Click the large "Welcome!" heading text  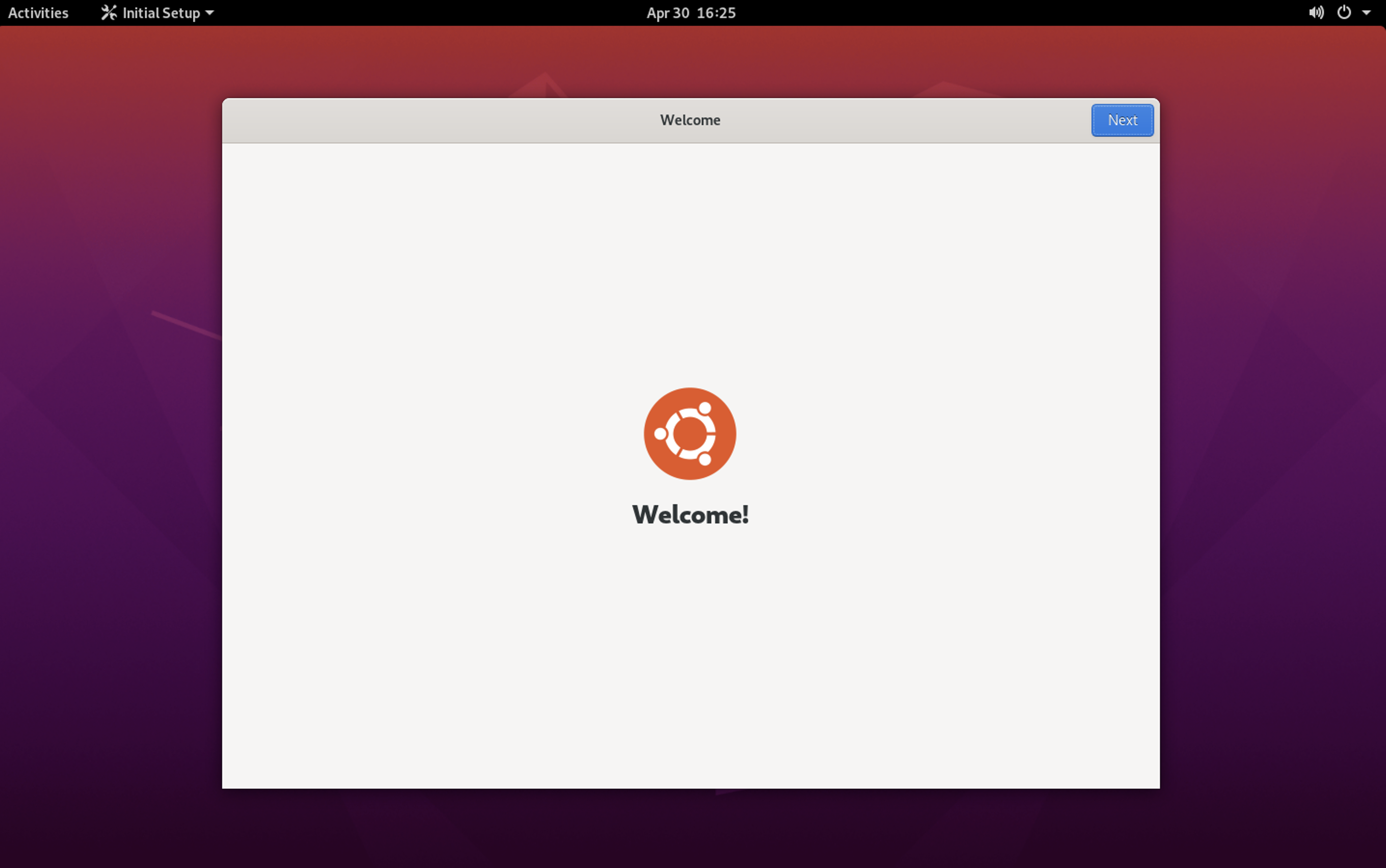pyautogui.click(x=690, y=514)
